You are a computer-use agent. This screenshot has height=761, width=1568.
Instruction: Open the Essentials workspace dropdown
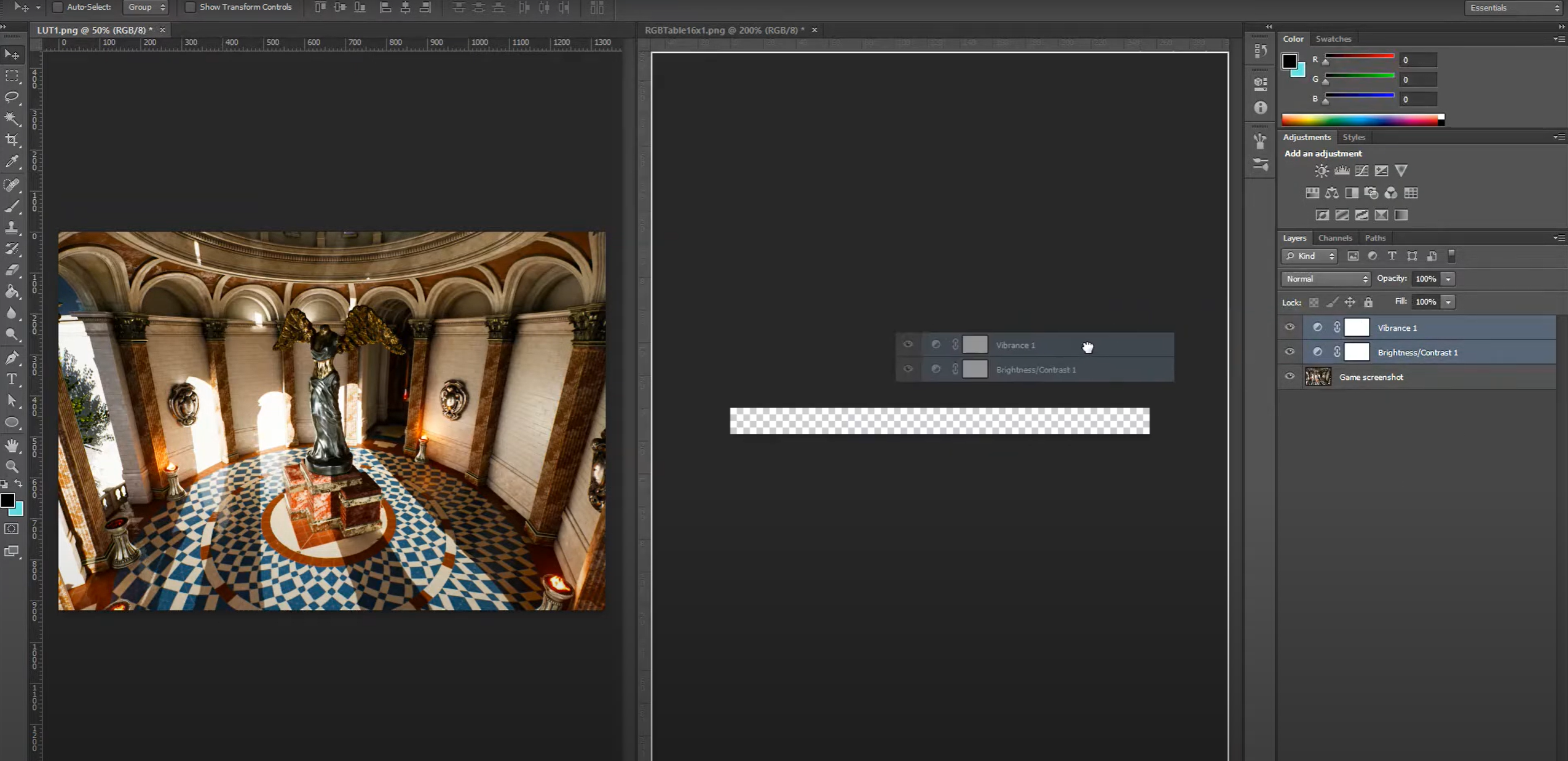(1513, 8)
